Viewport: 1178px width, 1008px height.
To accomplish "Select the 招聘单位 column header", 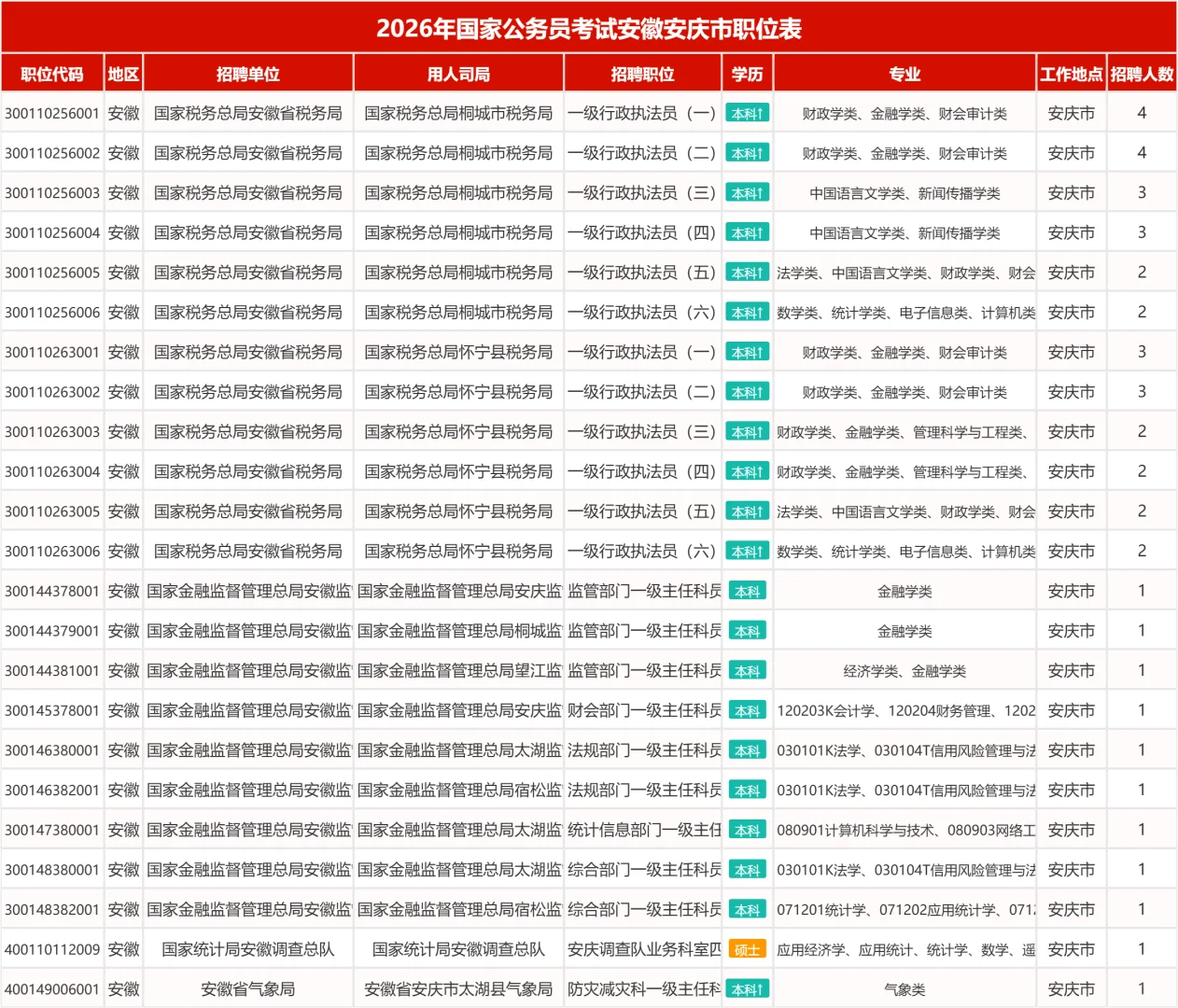I will 248,74.
